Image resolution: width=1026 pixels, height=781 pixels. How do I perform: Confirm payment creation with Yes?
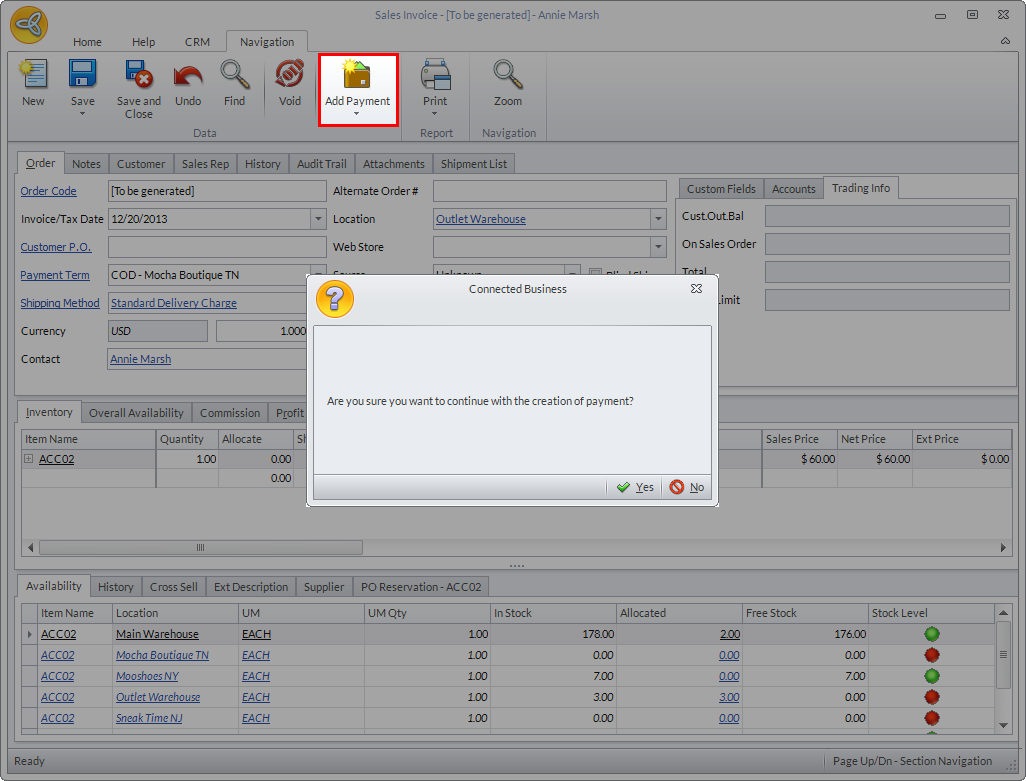tap(635, 487)
